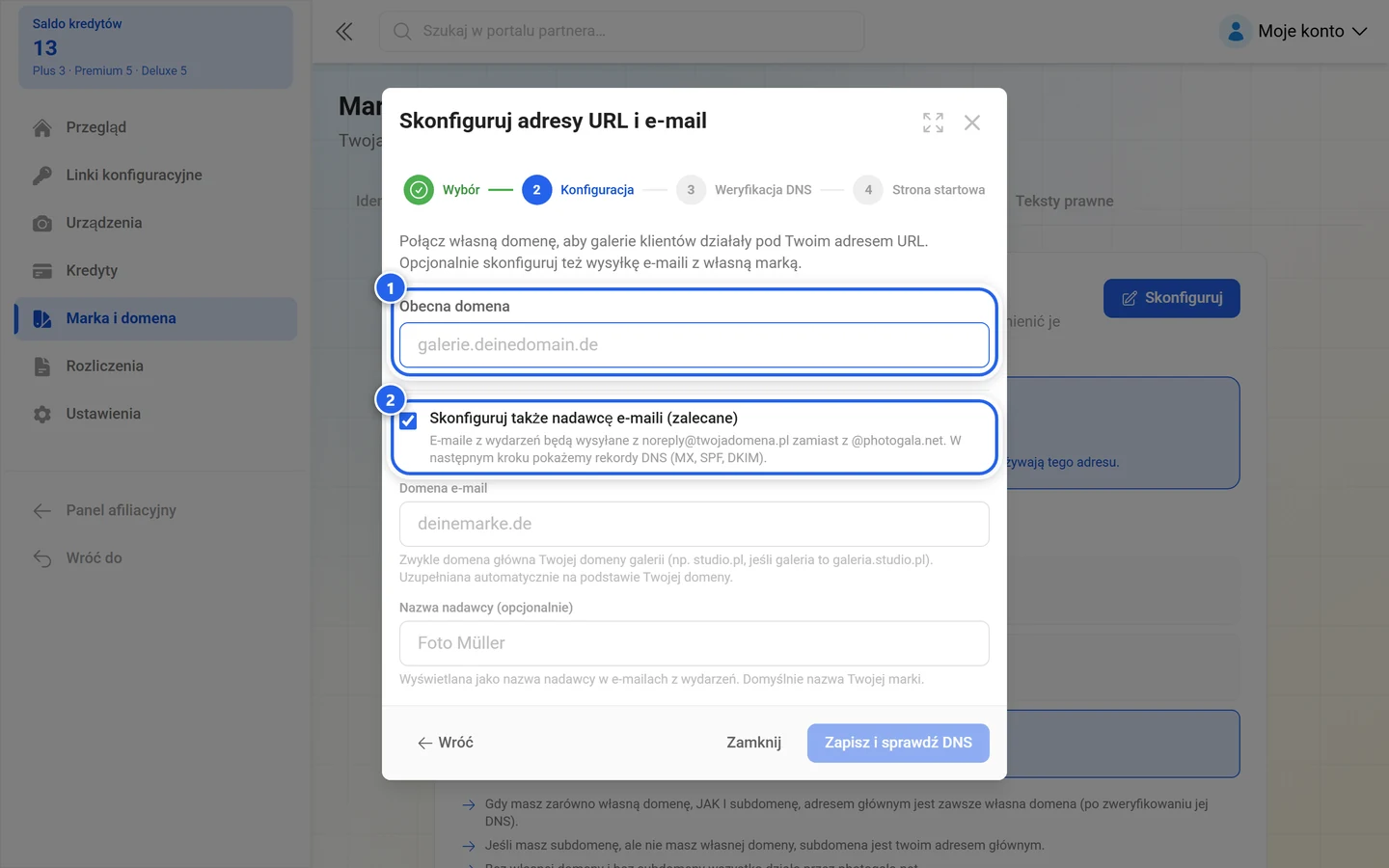Click the Nazwa nadawcy input field
The height and width of the screenshot is (868, 1389).
coord(694,643)
